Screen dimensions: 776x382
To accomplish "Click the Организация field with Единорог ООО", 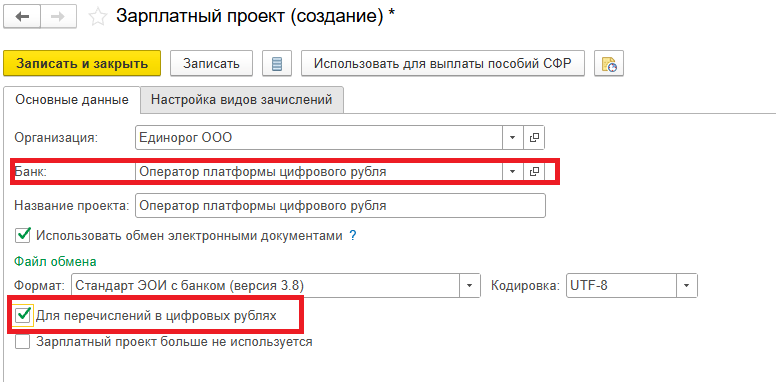I will [319, 138].
